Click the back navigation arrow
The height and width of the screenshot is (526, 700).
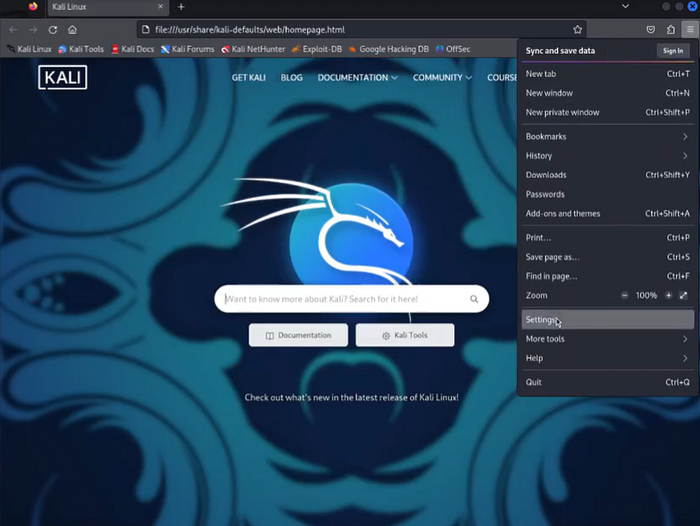[x=13, y=30]
